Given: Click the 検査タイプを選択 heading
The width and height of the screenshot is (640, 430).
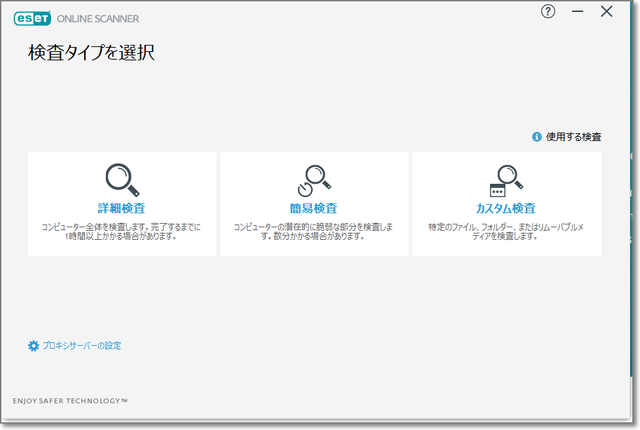Looking at the screenshot, I should click(x=91, y=53).
